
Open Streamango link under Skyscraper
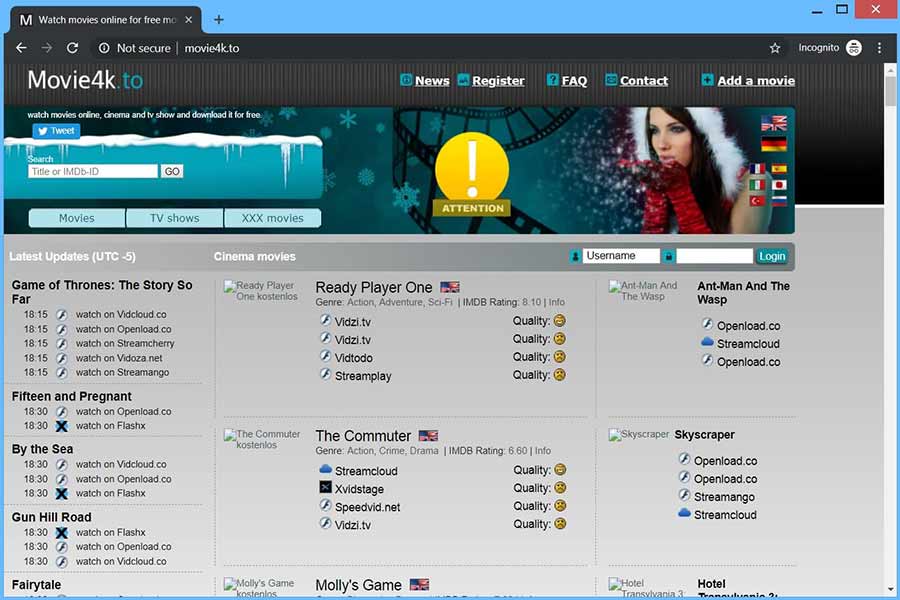click(x=724, y=497)
